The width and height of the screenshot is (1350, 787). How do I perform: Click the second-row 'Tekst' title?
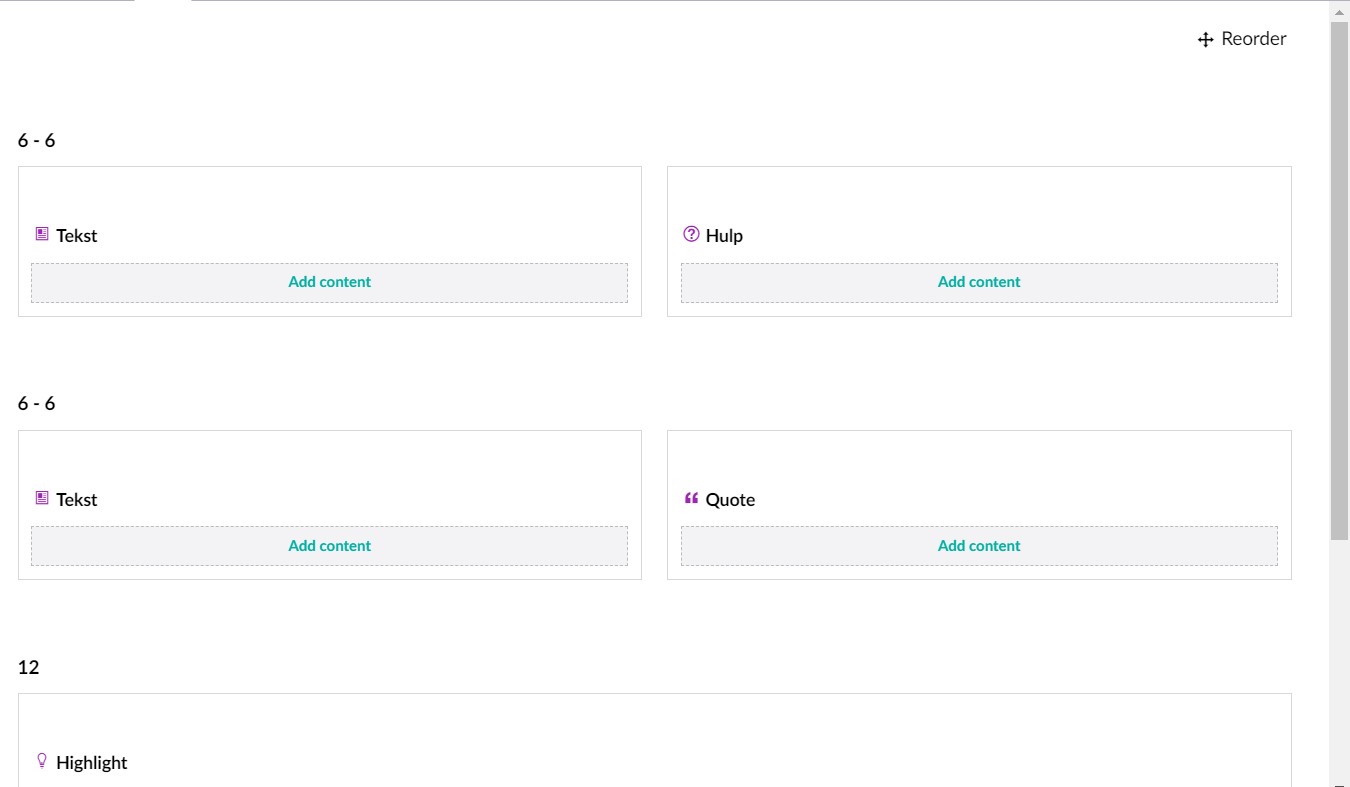click(x=77, y=500)
